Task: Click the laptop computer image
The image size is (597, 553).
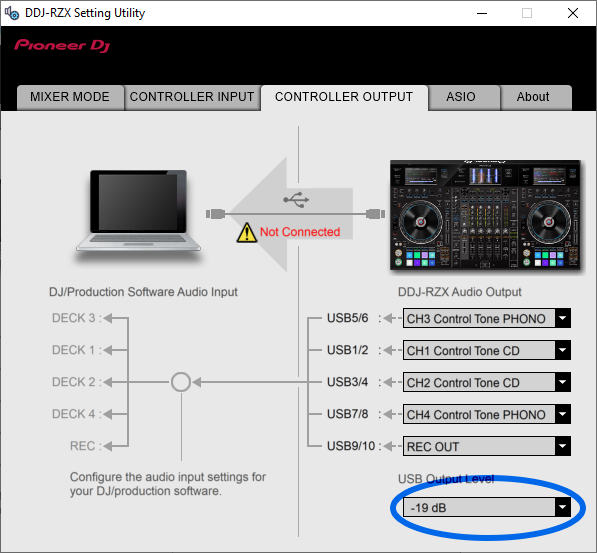Action: coord(138,212)
